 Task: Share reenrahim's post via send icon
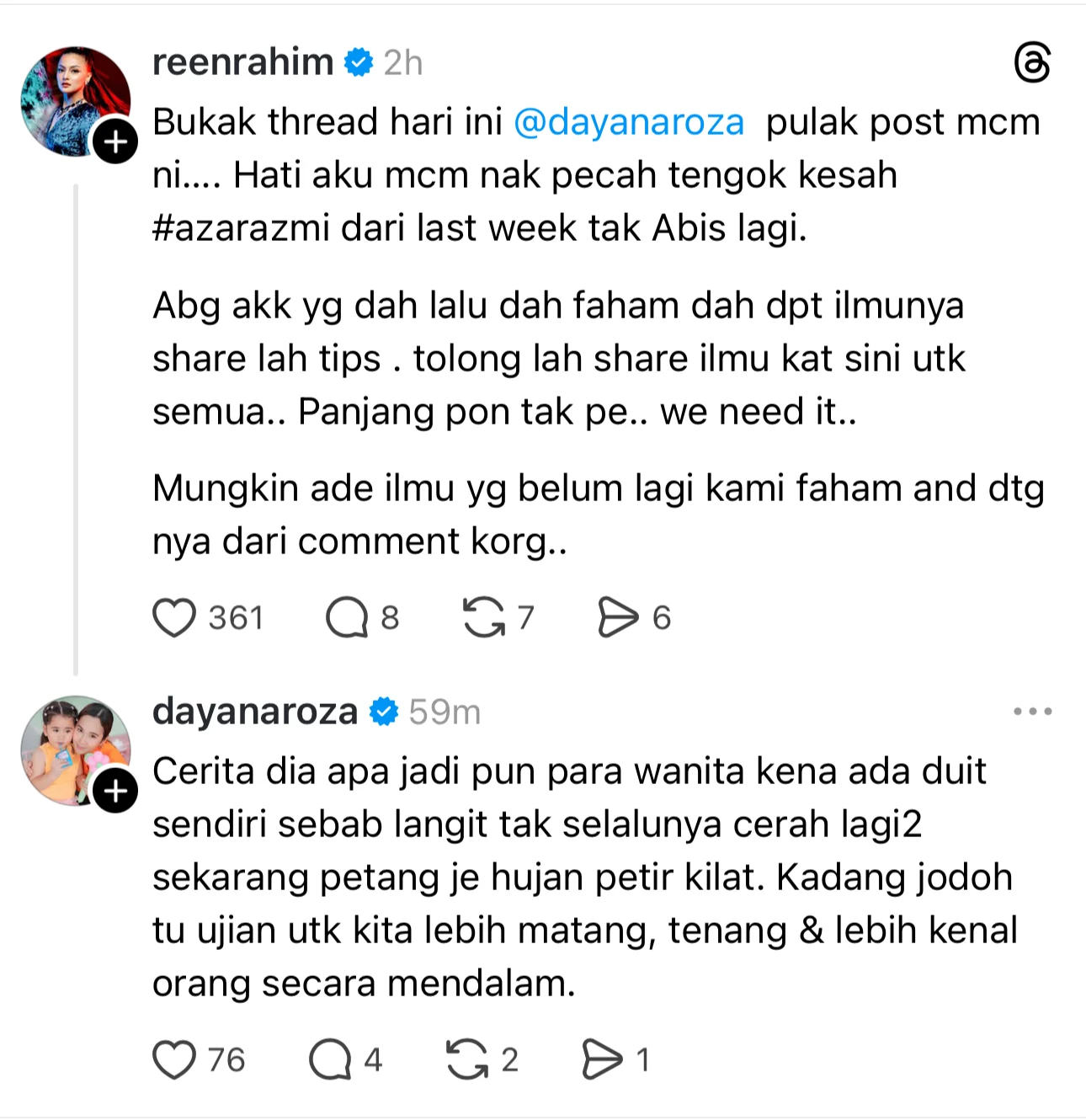click(618, 617)
